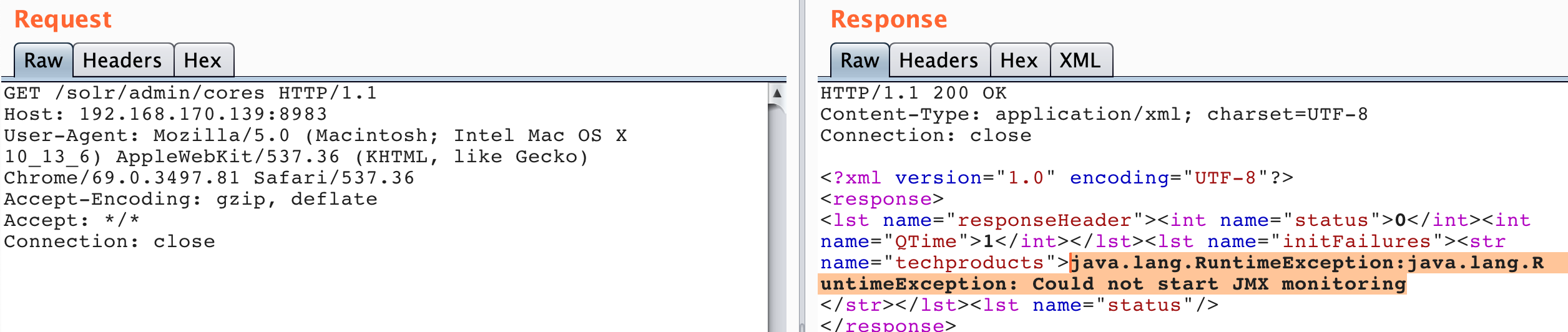Click the Request panel heading

pyautogui.click(x=63, y=19)
